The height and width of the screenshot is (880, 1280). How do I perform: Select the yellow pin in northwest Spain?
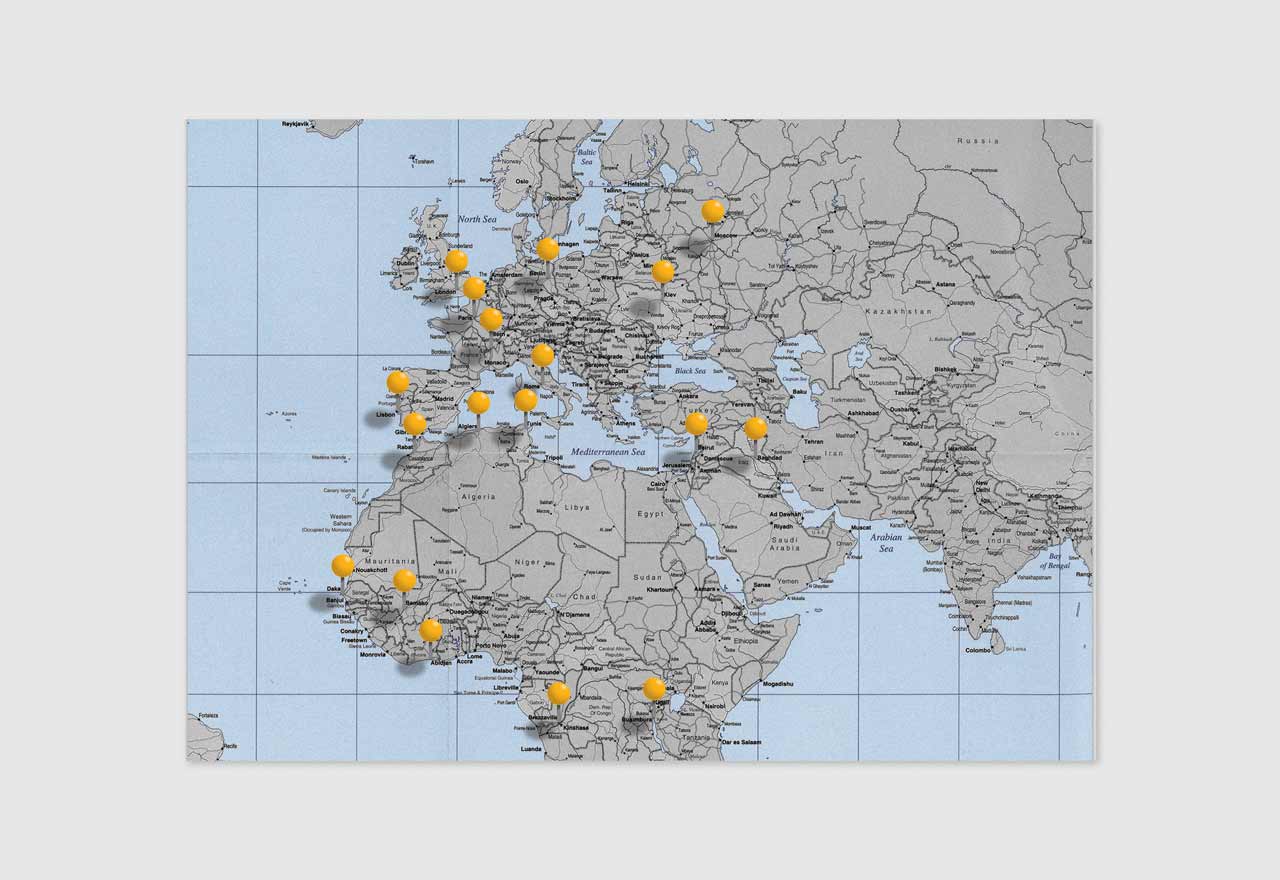398,382
